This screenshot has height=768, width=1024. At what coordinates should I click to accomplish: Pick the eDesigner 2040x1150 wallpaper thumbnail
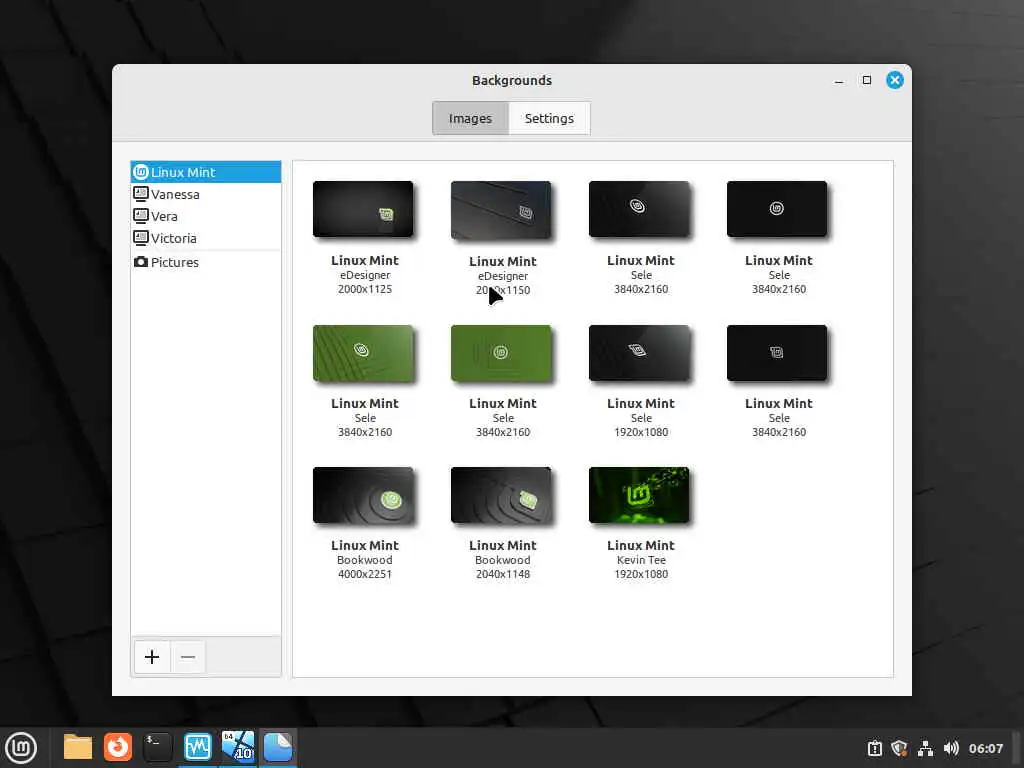click(x=501, y=210)
